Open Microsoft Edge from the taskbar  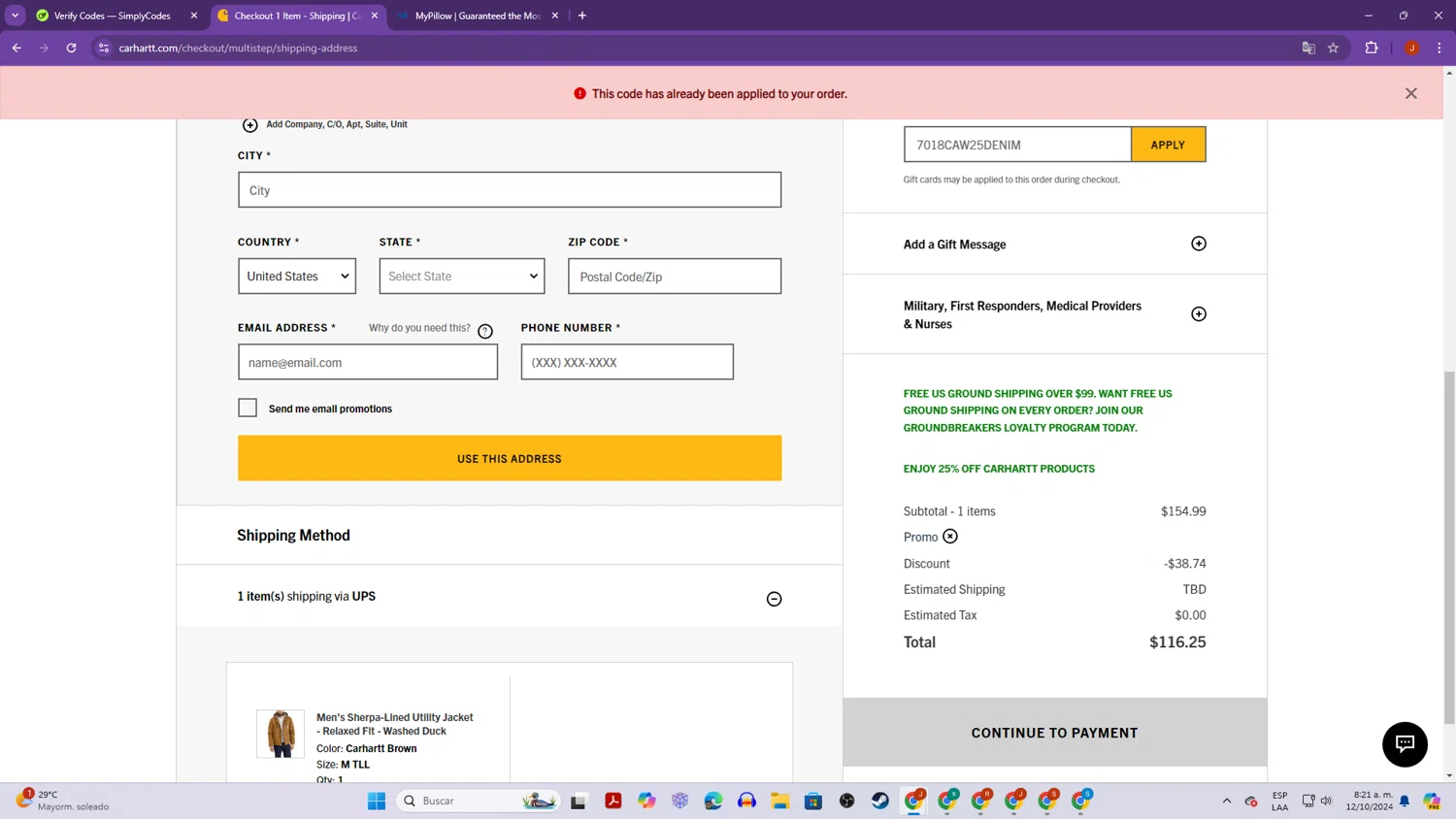click(713, 801)
